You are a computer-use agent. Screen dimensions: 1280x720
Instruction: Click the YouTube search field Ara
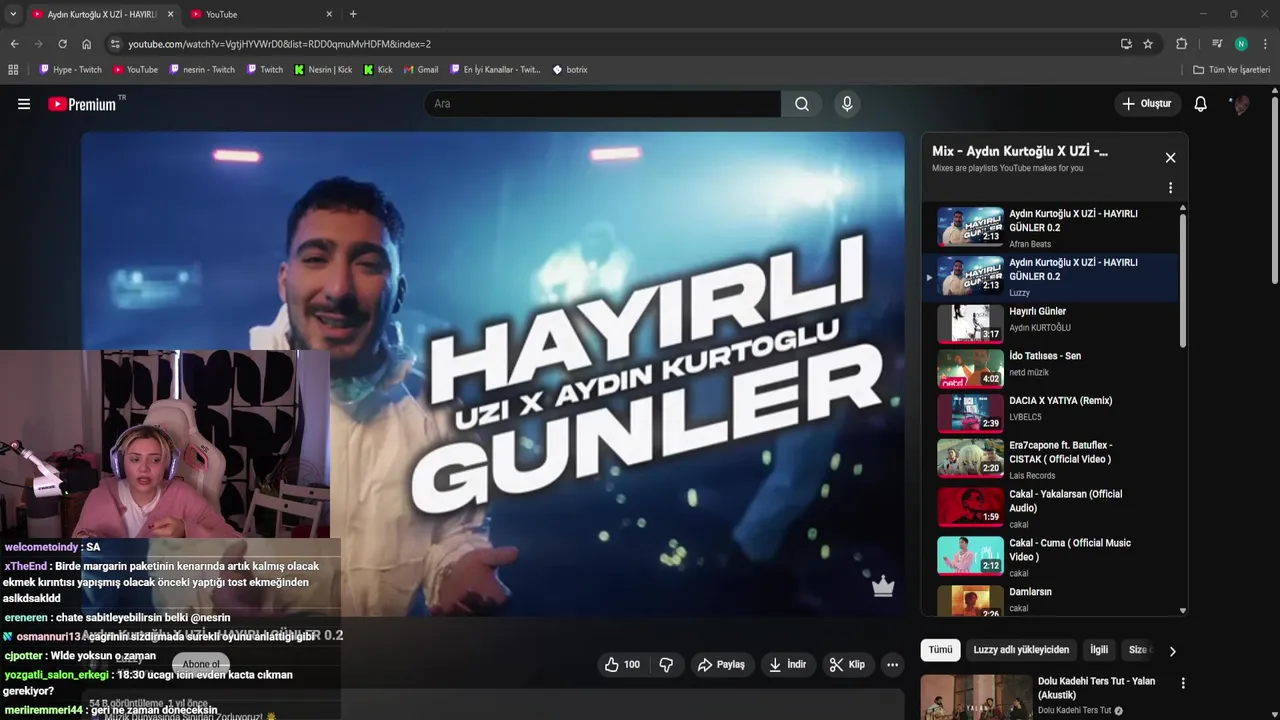coord(603,104)
